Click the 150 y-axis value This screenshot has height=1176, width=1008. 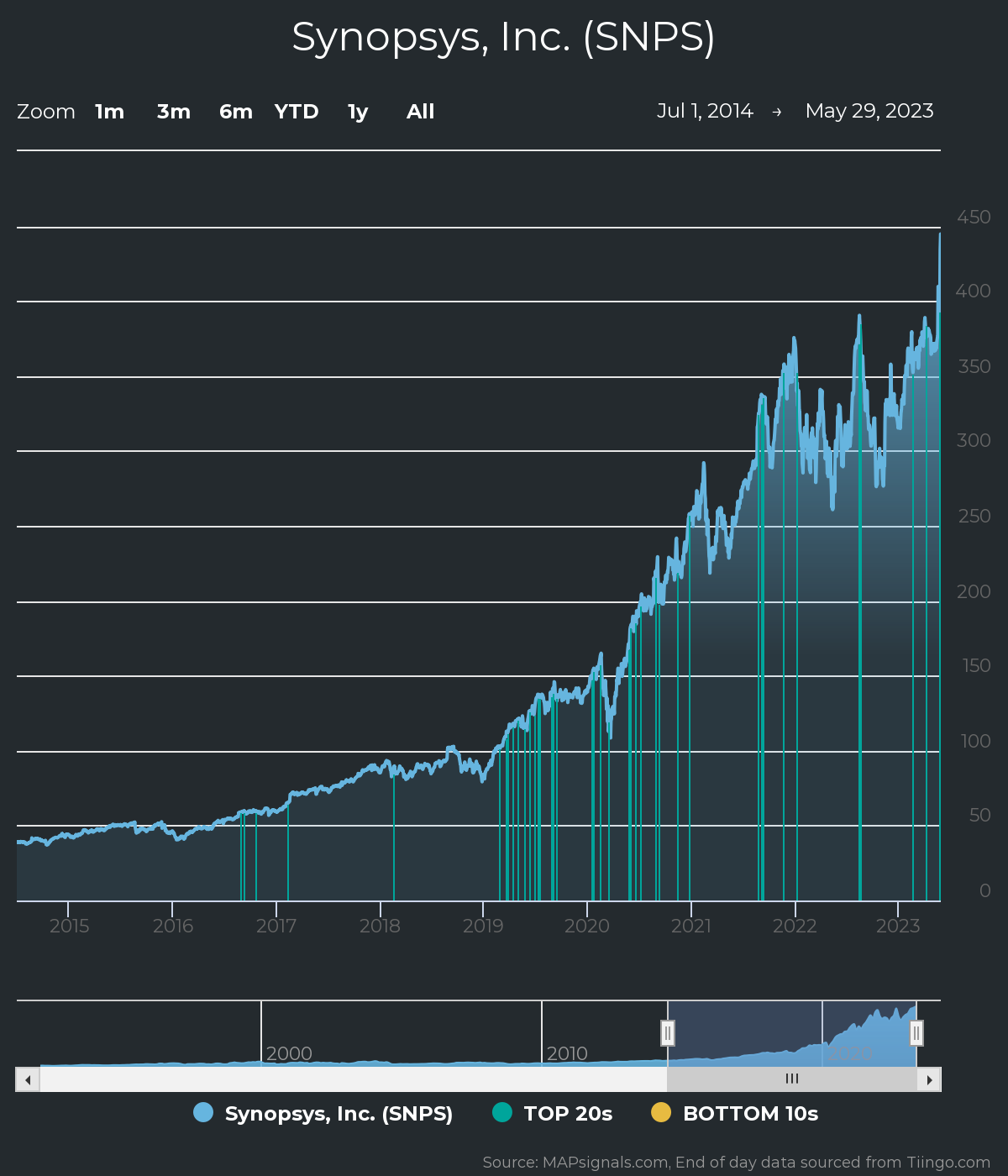976,665
